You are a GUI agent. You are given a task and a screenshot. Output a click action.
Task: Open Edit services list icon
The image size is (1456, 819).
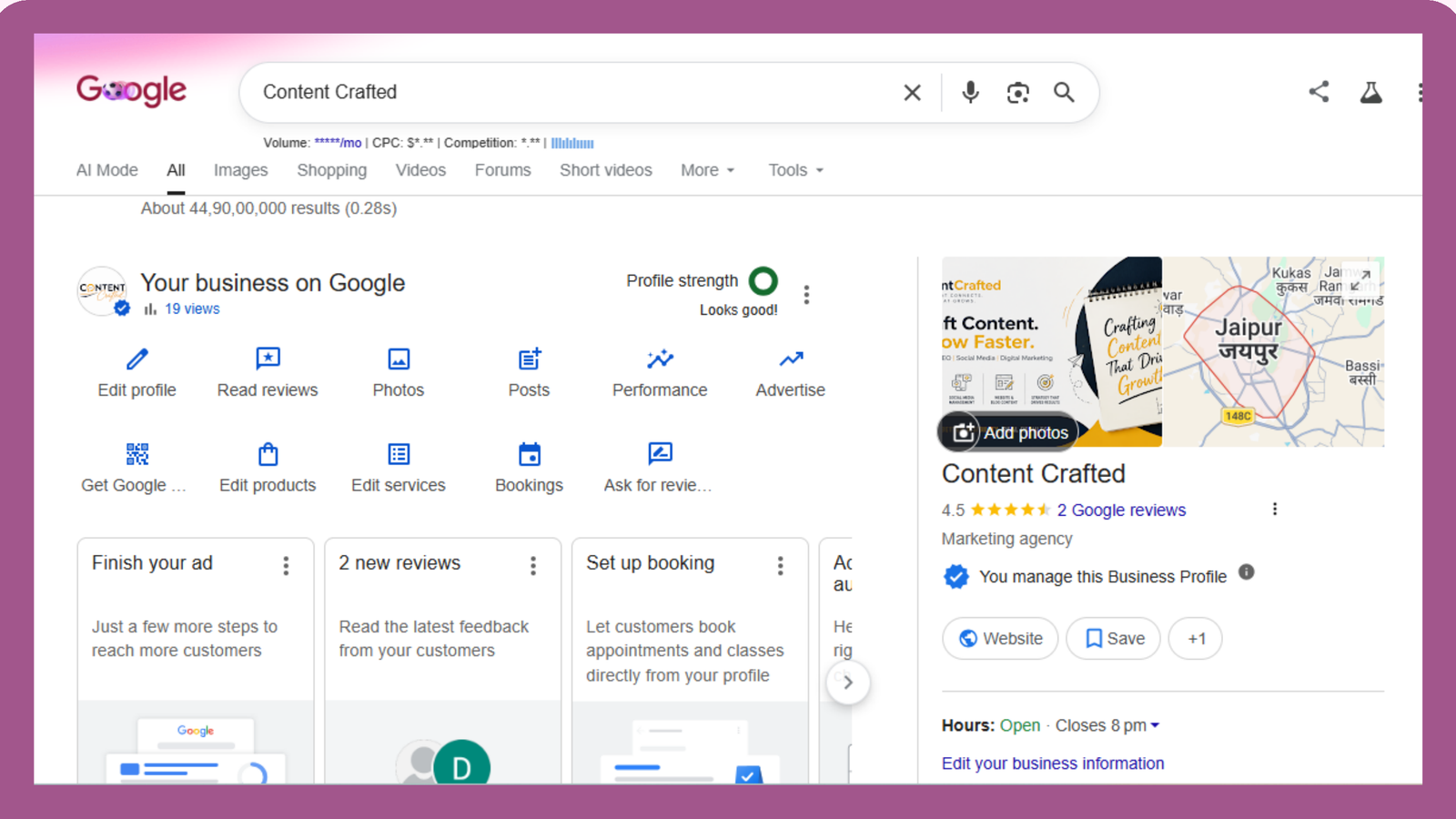point(399,453)
